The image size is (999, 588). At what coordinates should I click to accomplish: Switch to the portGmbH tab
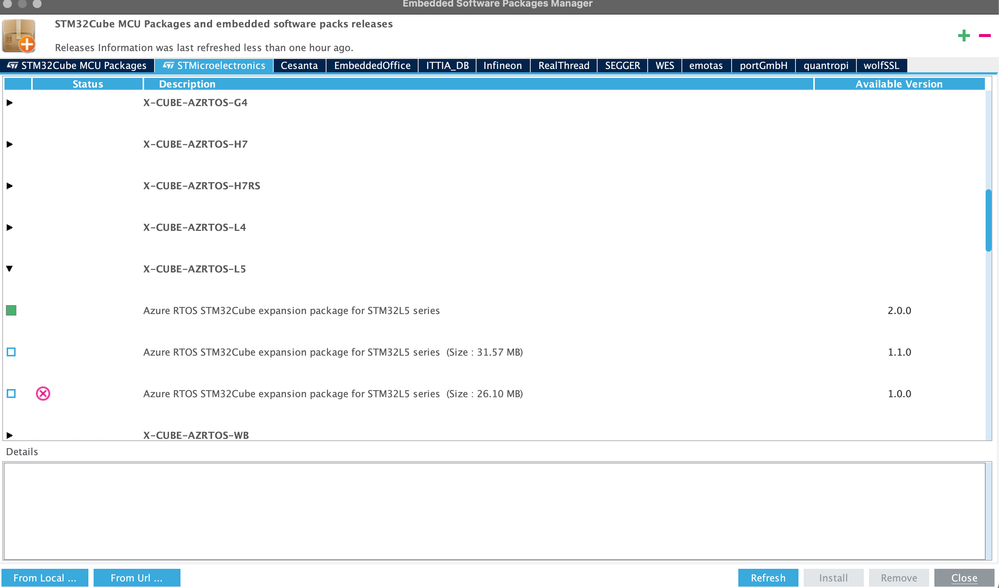coord(763,66)
